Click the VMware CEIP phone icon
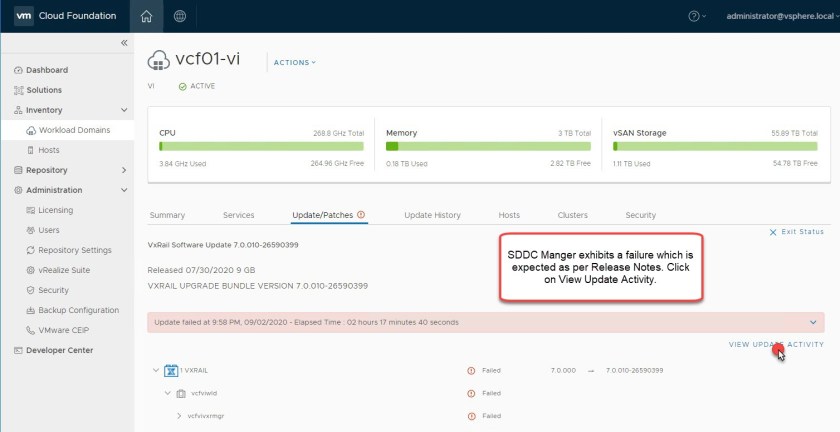The width and height of the screenshot is (840, 432). pos(31,330)
